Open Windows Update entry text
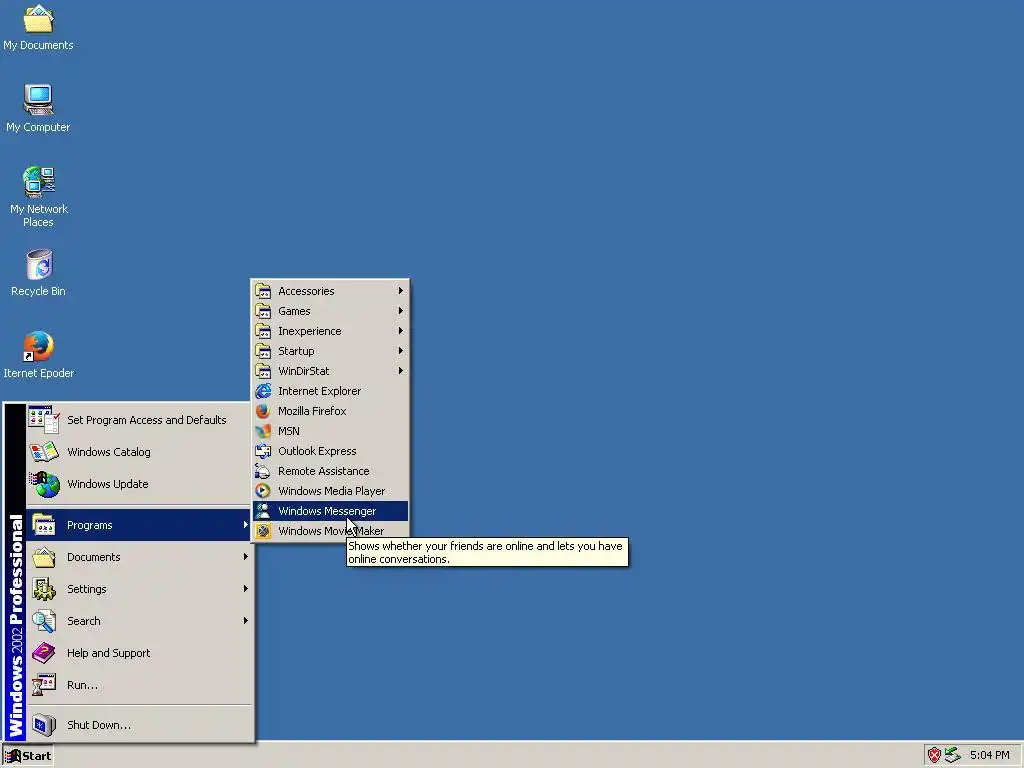The width and height of the screenshot is (1024, 768). 108,484
